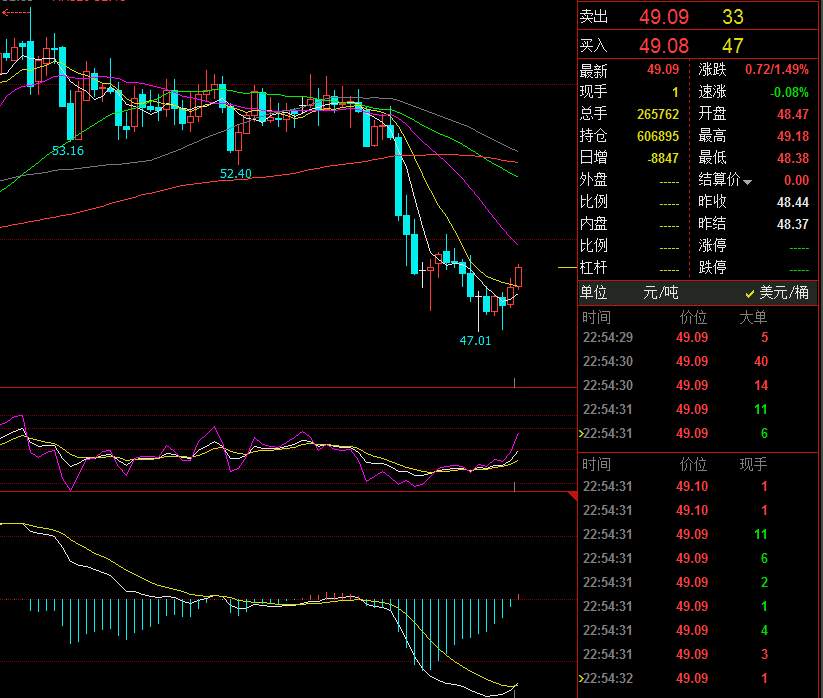Click the 涨停 label
Screen dimensions: 823x698
tap(712, 246)
